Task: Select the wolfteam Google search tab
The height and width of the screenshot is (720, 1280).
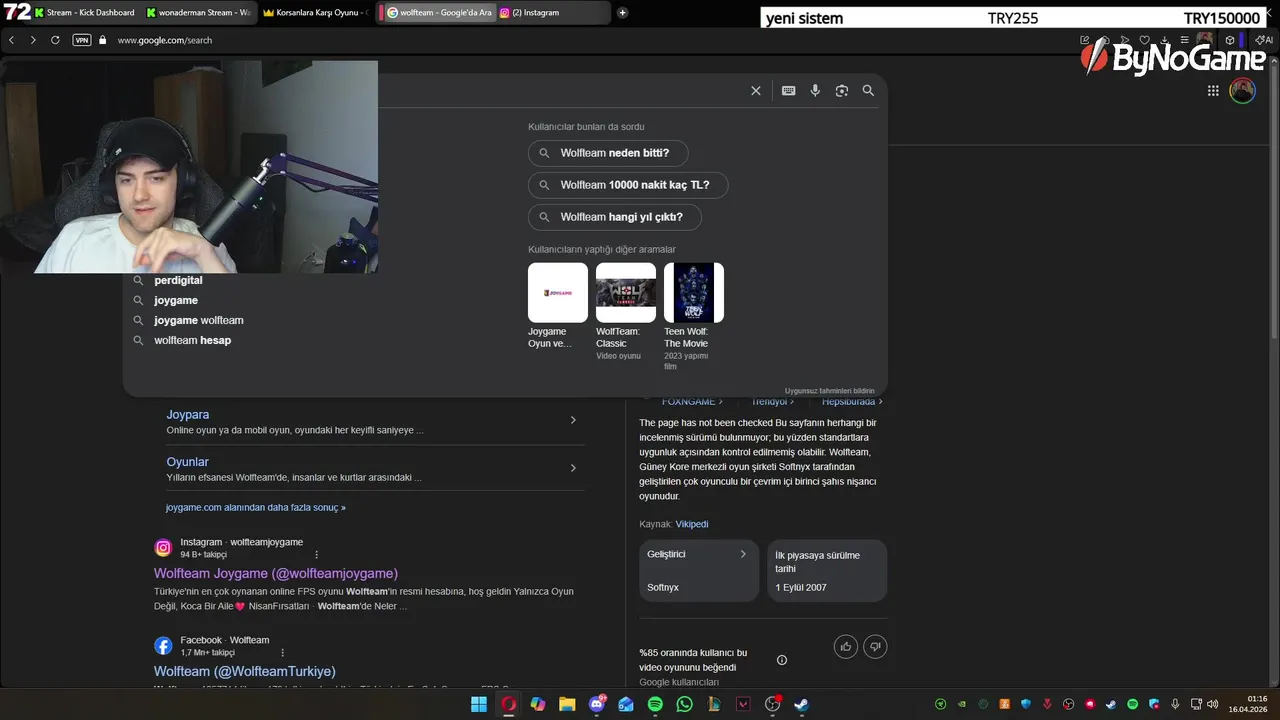Action: pos(438,13)
